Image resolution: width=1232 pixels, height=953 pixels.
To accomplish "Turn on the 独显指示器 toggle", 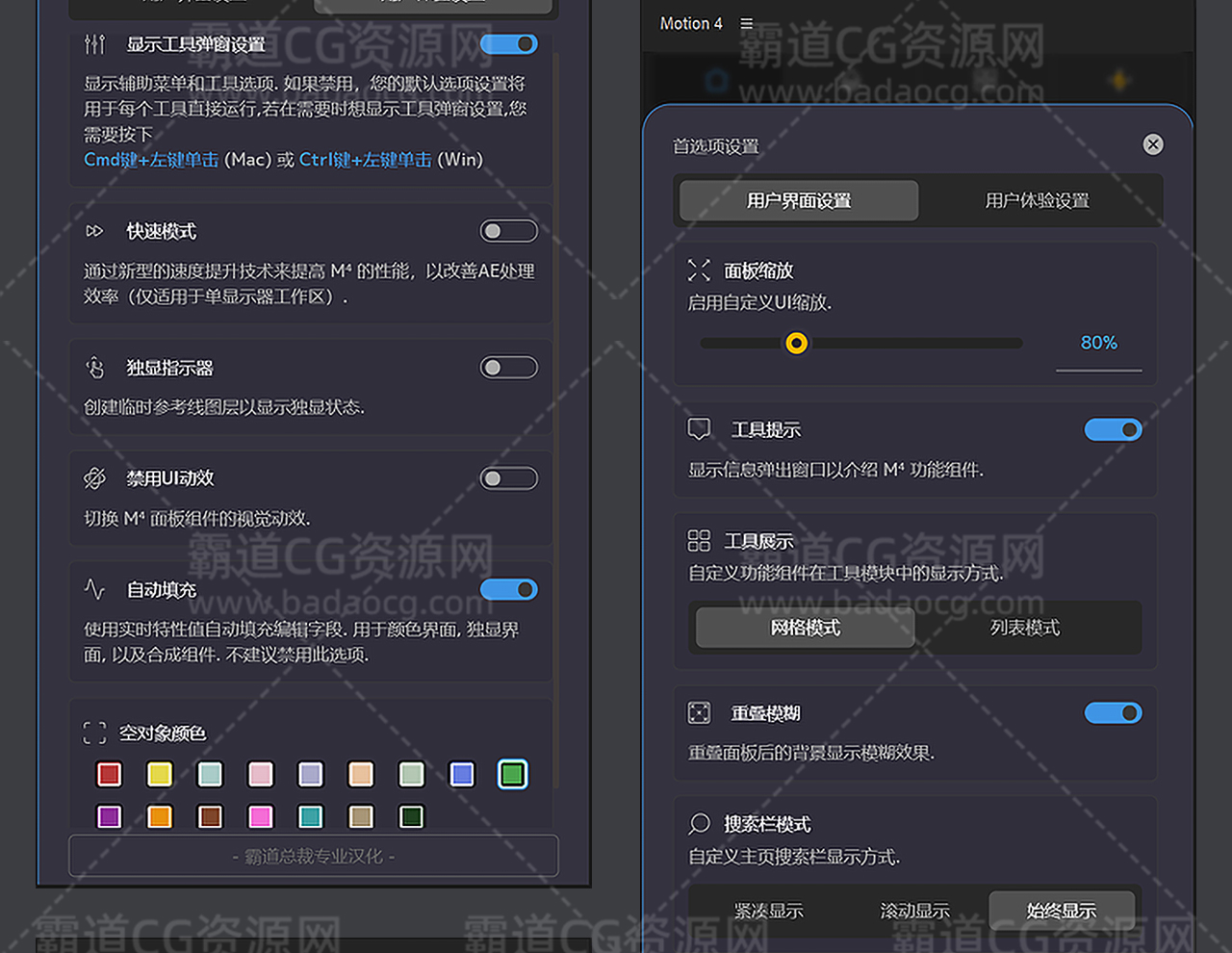I will click(x=508, y=368).
